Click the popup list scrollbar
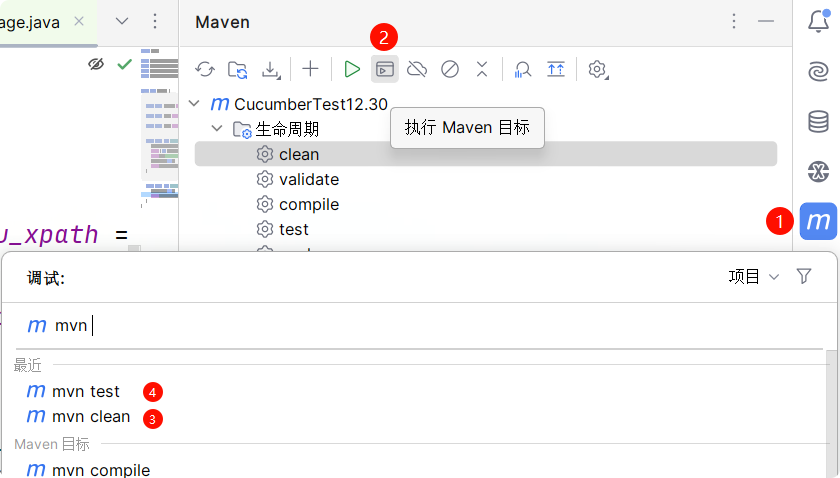 (x=831, y=414)
